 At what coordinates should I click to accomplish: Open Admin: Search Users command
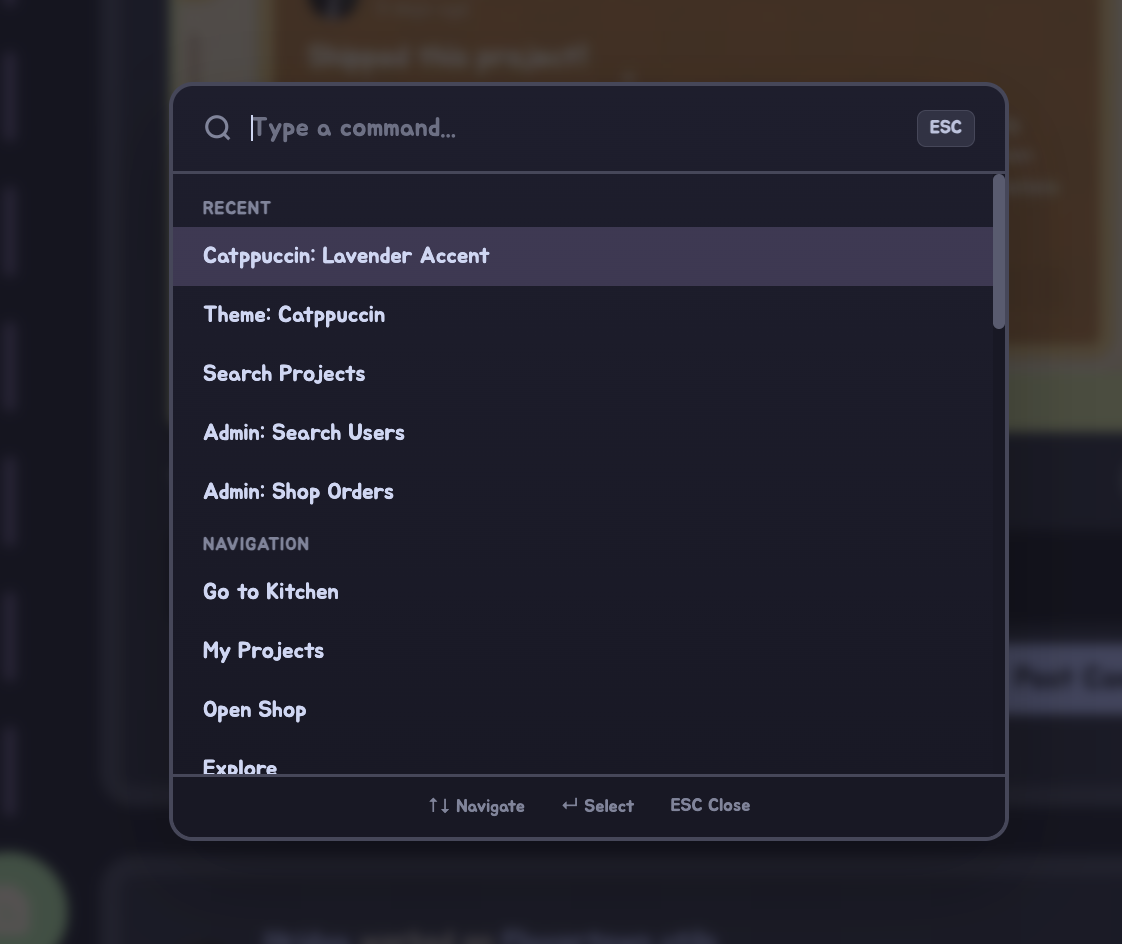(x=304, y=433)
